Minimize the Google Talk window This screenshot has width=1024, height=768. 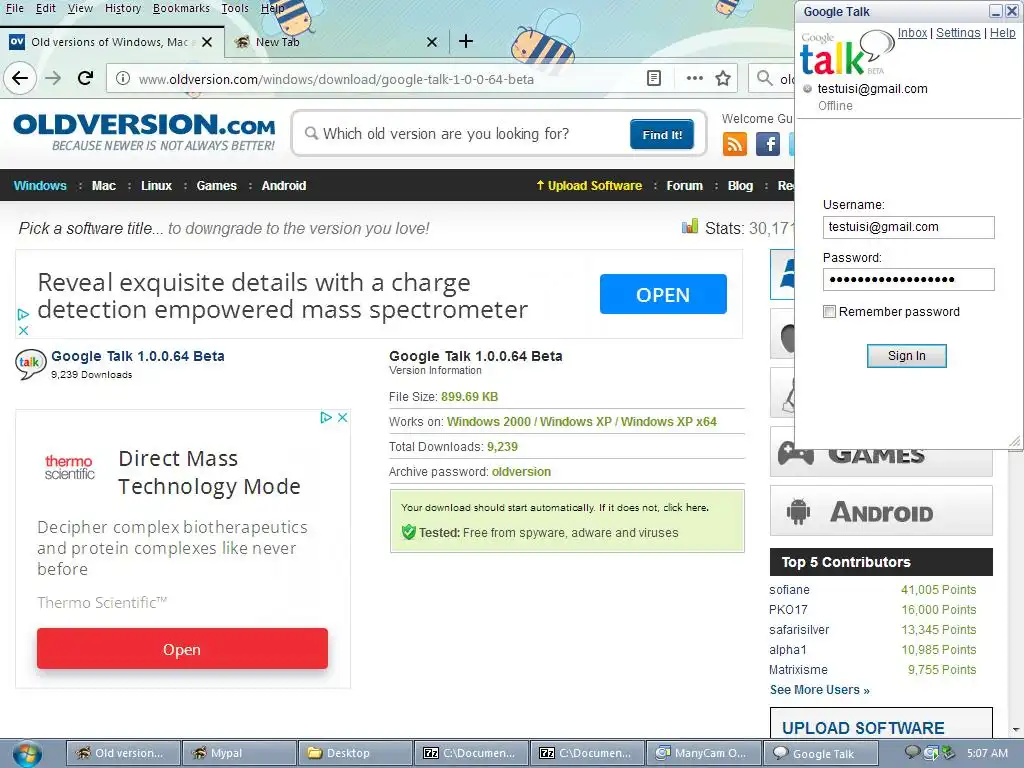point(996,11)
